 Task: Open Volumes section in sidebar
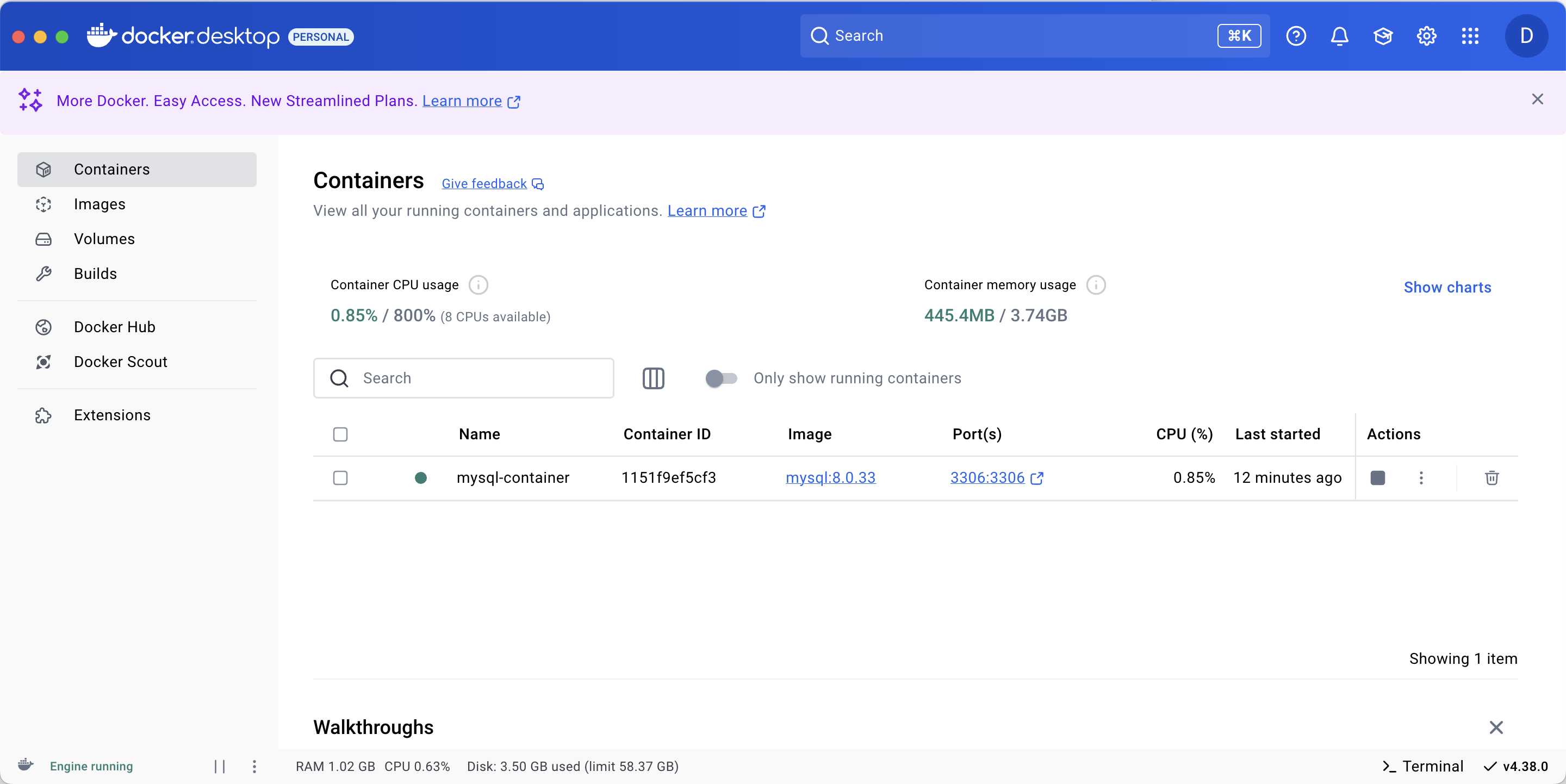104,239
